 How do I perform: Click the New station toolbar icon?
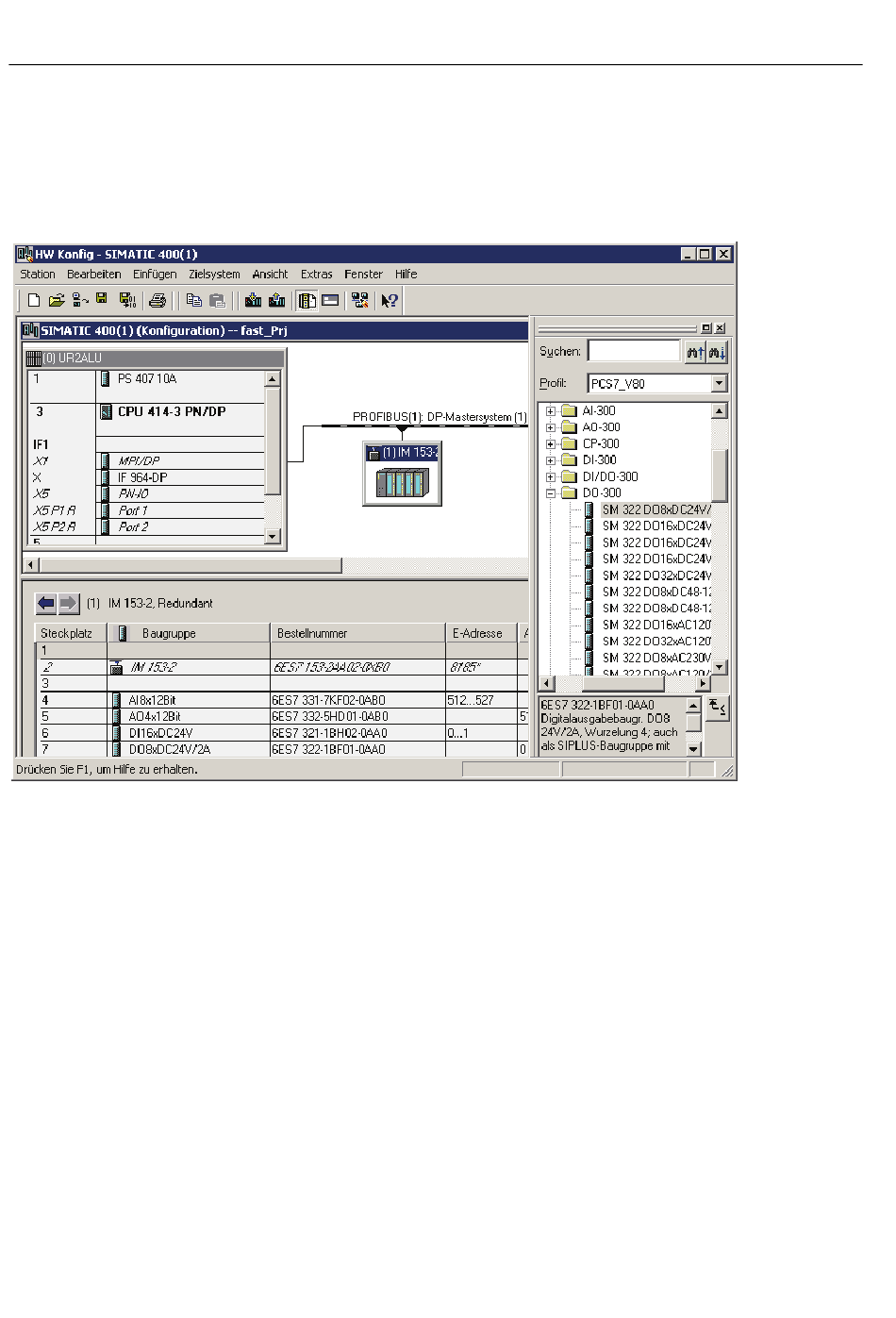coord(34,301)
